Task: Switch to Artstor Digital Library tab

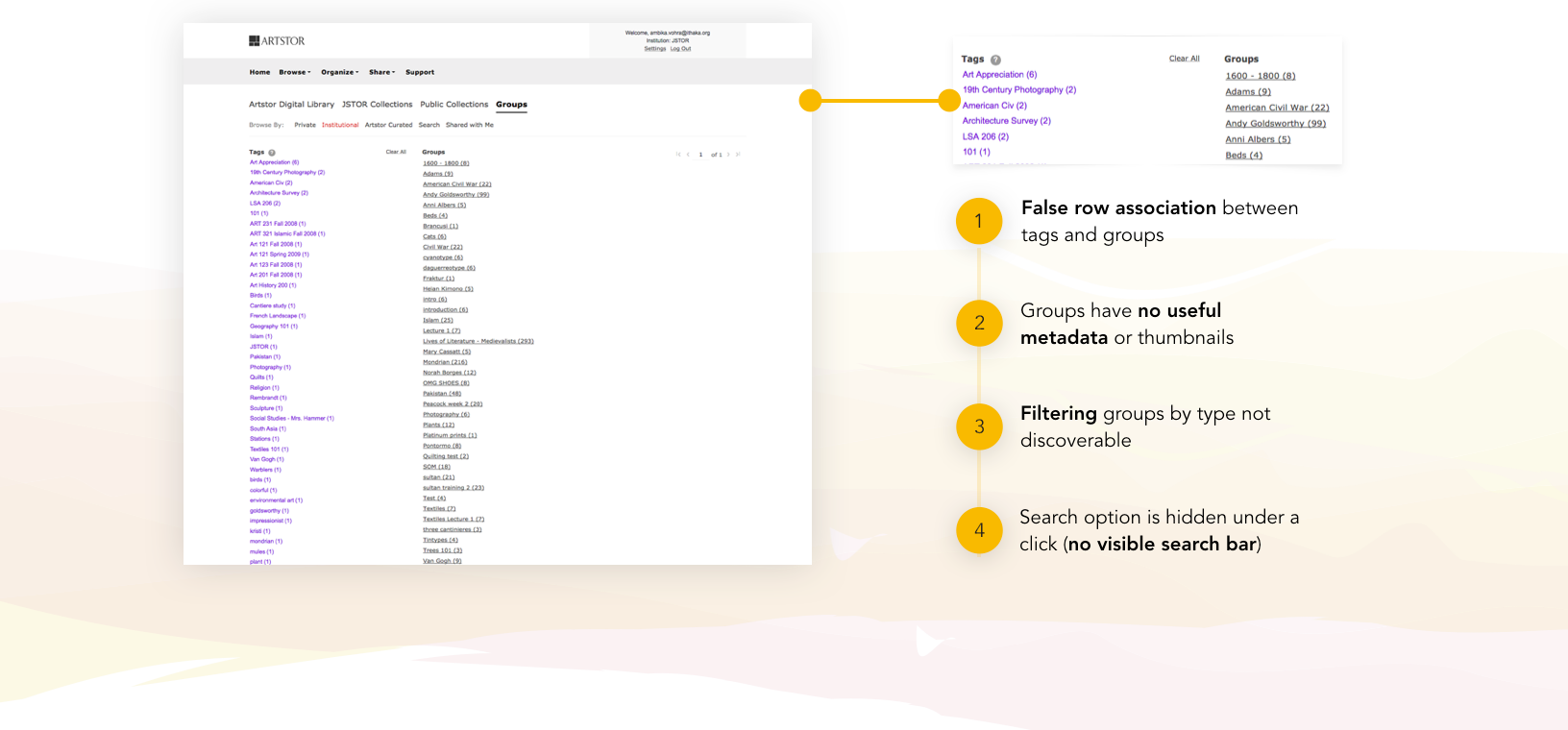Action: point(291,105)
